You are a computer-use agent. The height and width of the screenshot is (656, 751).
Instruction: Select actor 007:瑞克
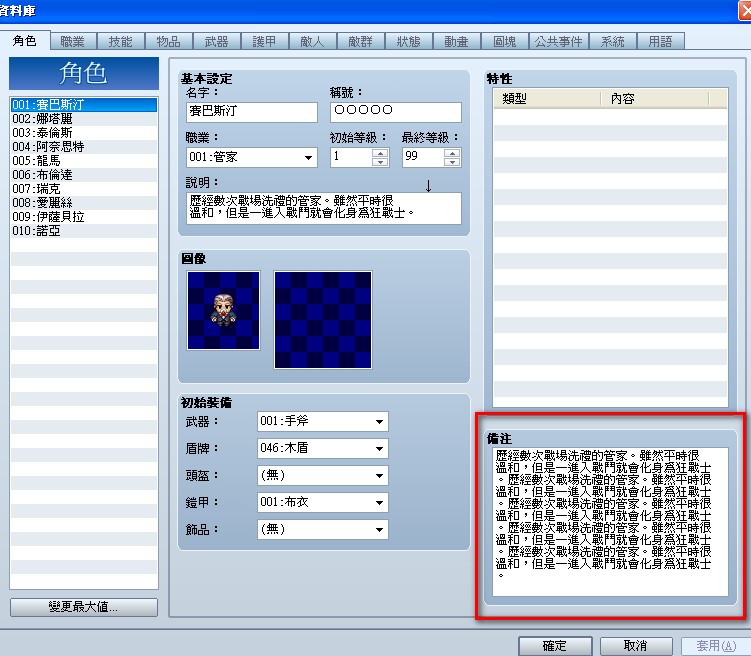click(84, 189)
